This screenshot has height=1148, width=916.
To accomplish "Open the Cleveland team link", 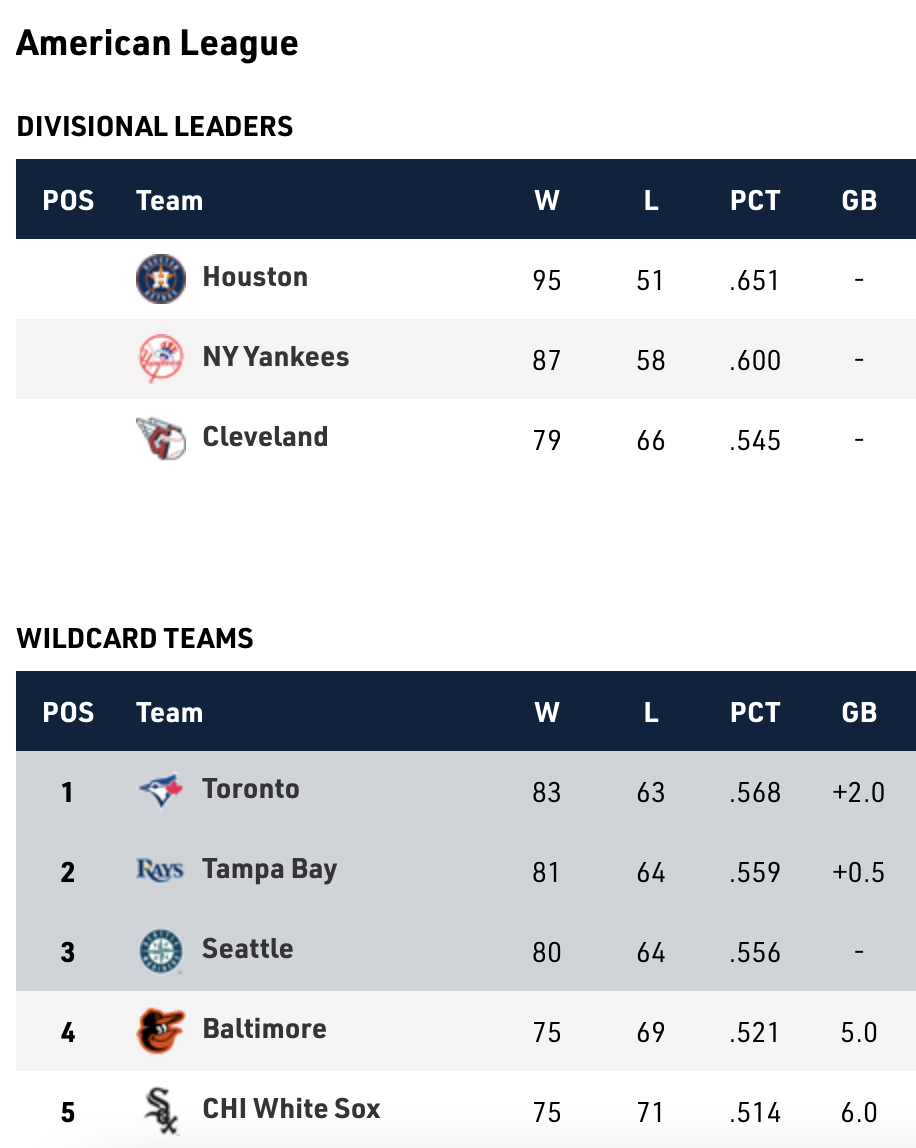I will click(265, 437).
